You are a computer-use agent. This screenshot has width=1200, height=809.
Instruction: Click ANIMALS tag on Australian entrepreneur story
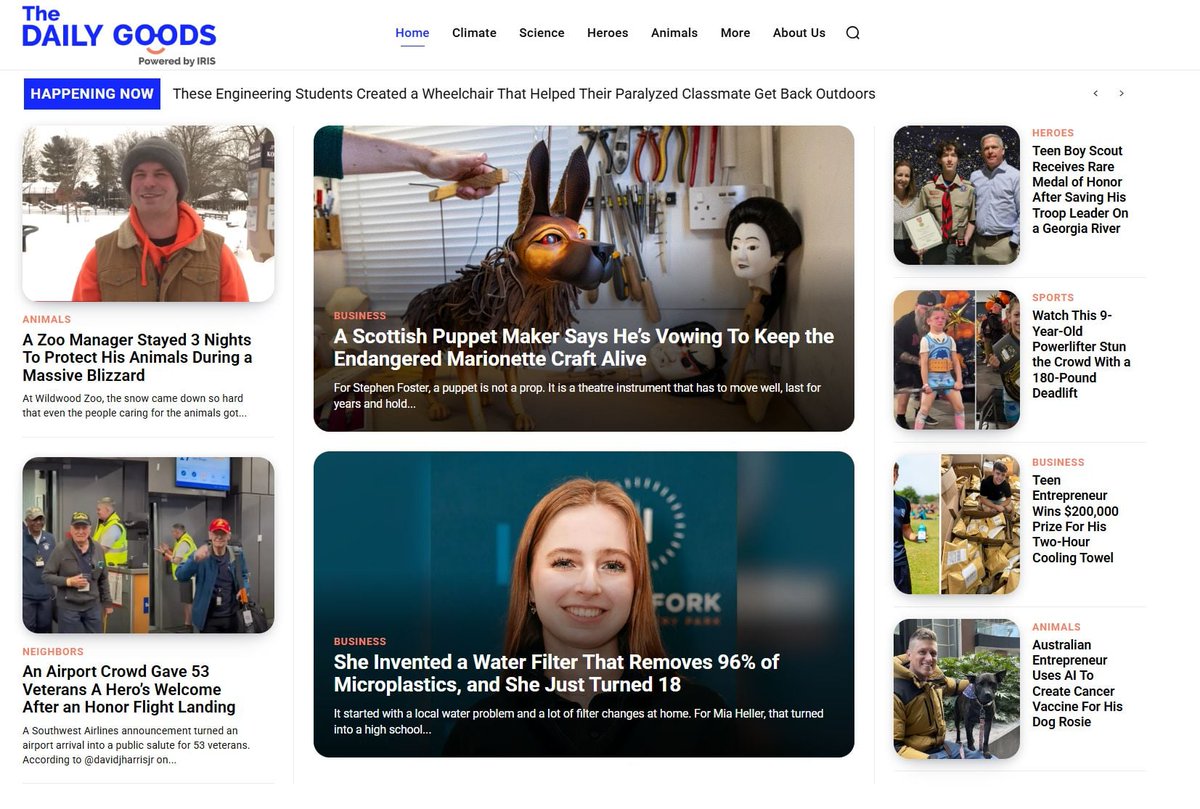tap(1057, 628)
